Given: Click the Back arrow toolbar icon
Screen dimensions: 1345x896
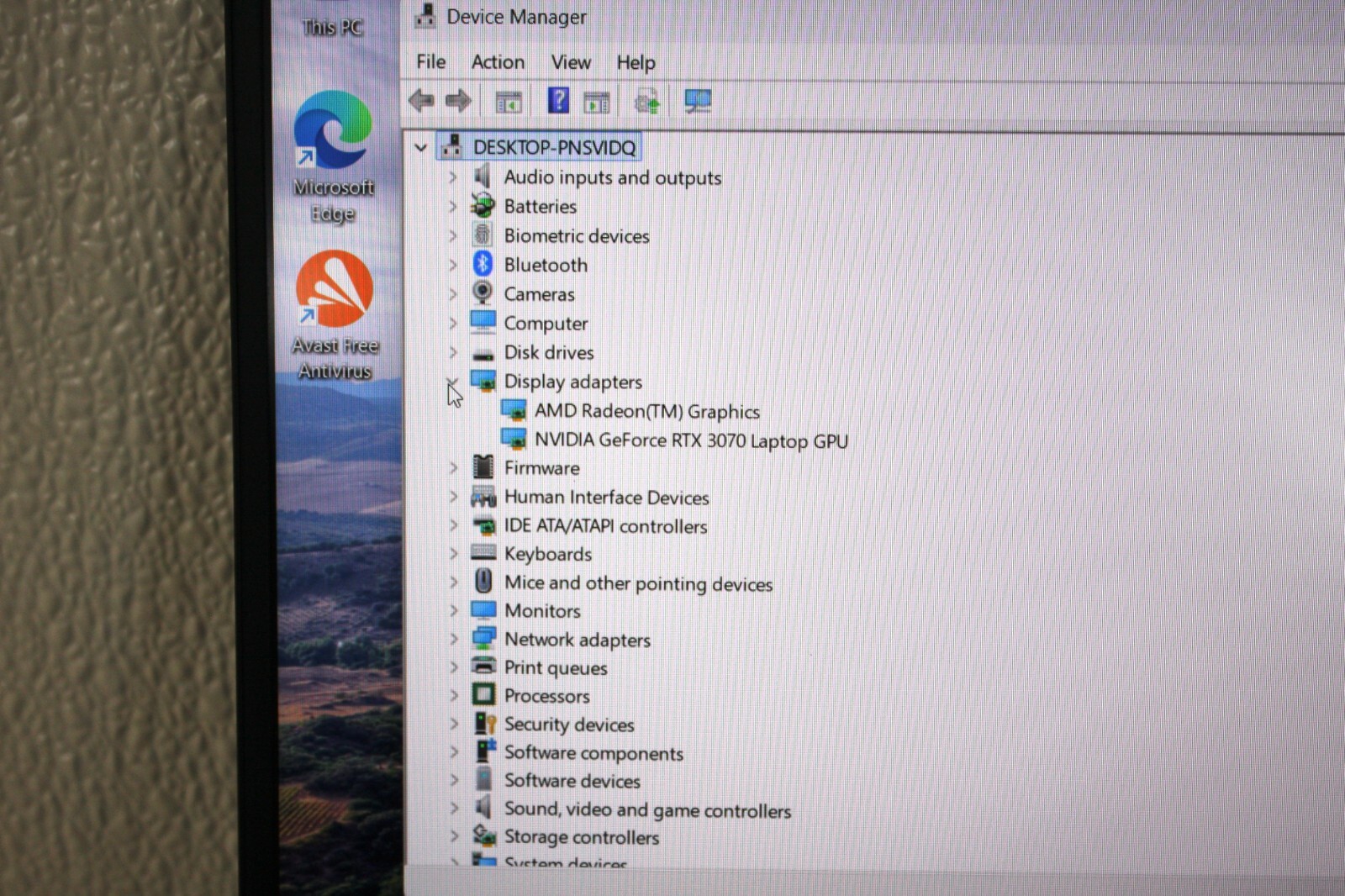Looking at the screenshot, I should tap(421, 102).
